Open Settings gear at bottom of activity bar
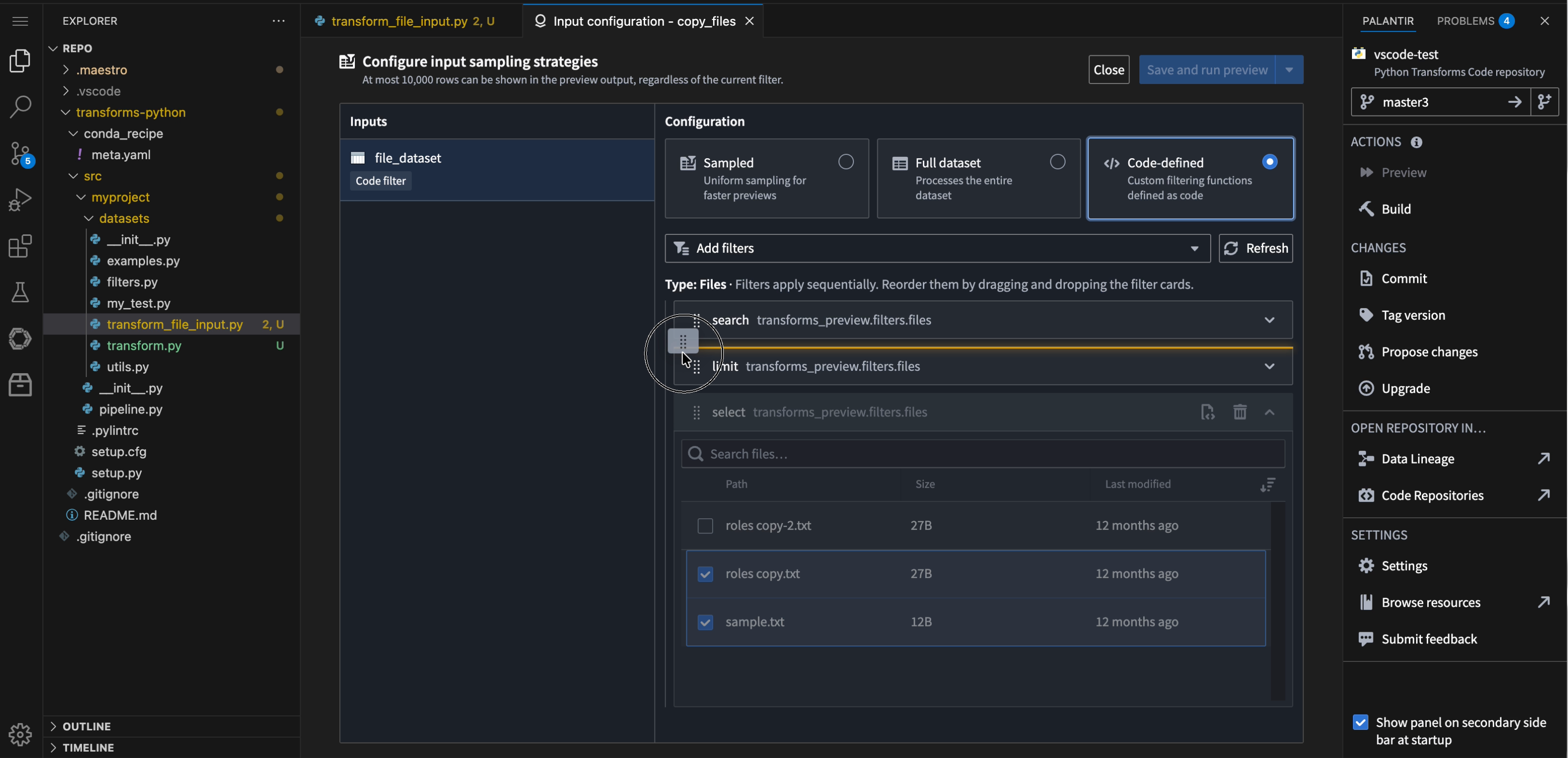 tap(20, 734)
